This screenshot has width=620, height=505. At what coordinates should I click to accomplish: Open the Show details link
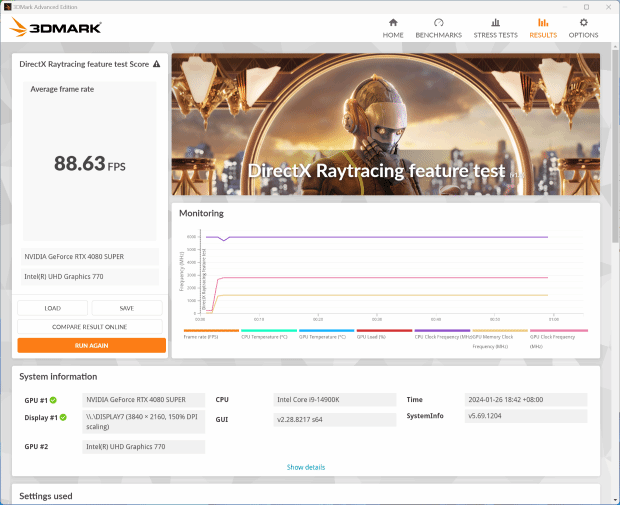(x=306, y=467)
